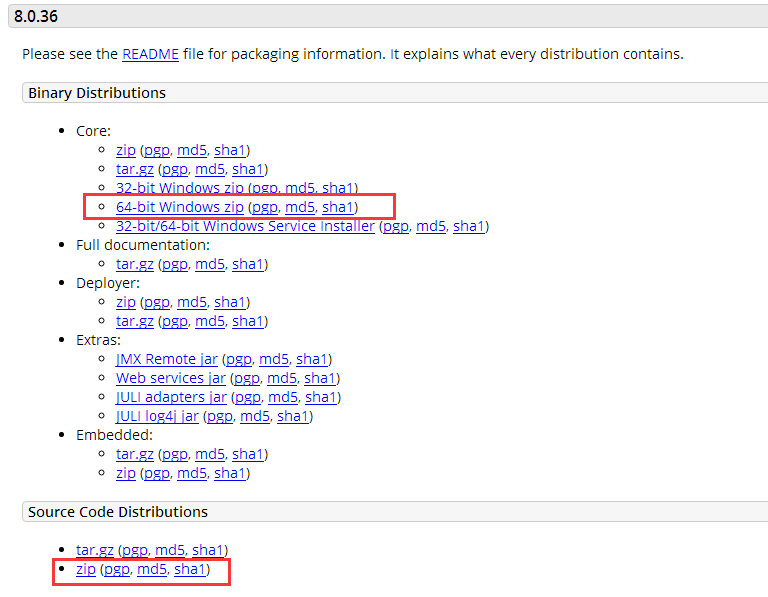Open sha1 link for JULI adapters jar
Screen dimensions: 768x597
[321, 397]
